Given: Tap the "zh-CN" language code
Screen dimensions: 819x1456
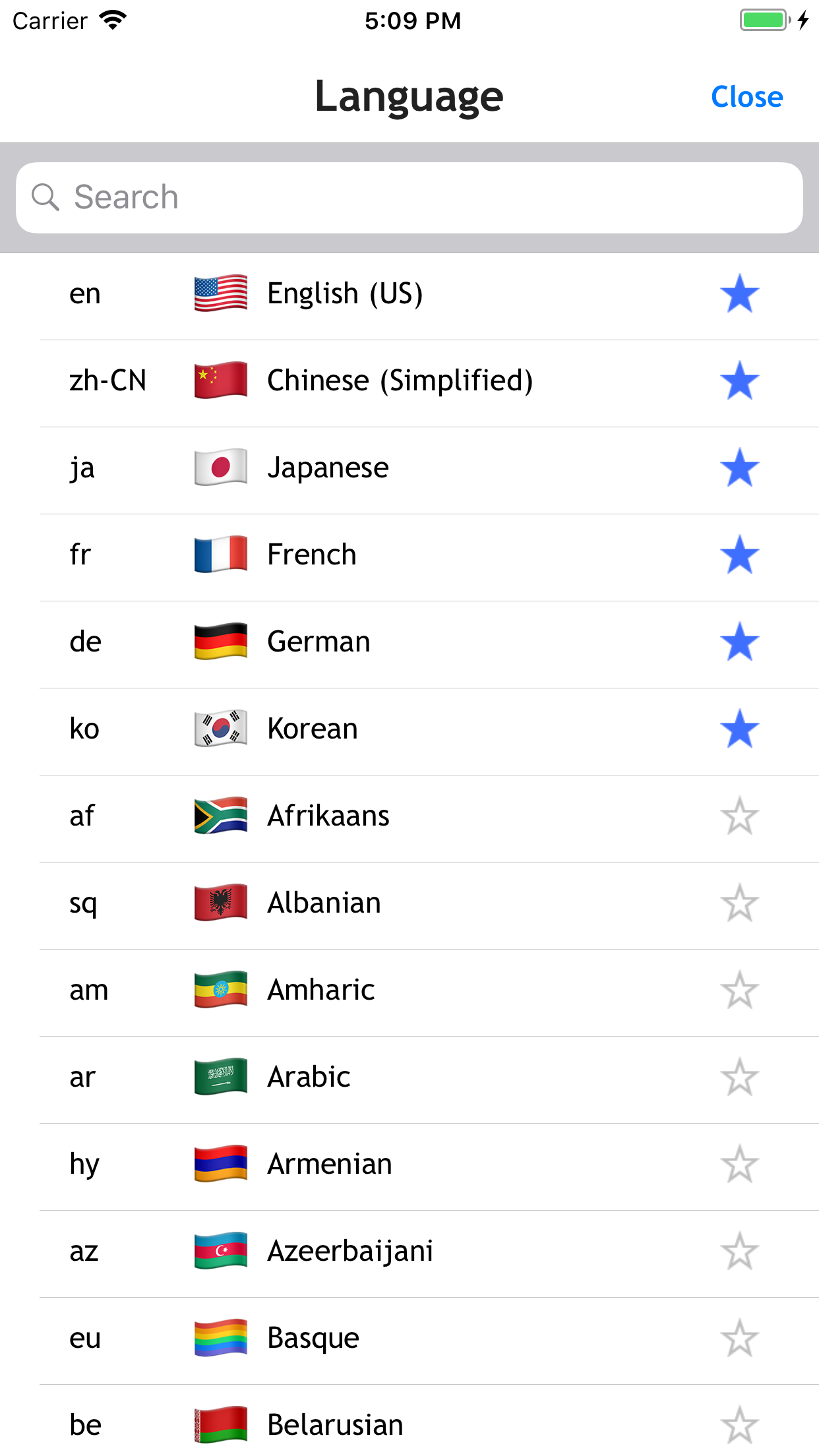Looking at the screenshot, I should point(107,380).
